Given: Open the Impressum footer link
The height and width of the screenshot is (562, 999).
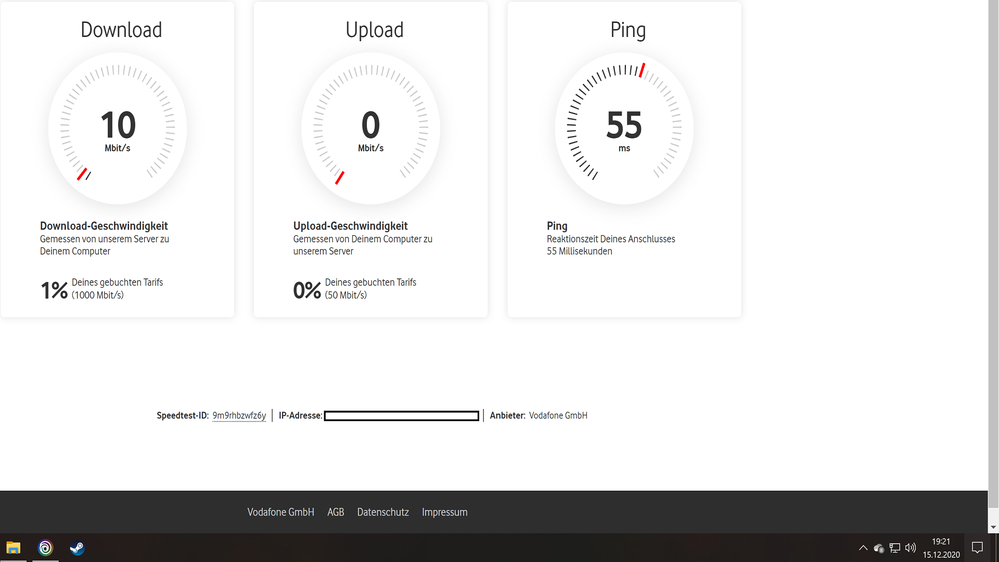Looking at the screenshot, I should [445, 512].
